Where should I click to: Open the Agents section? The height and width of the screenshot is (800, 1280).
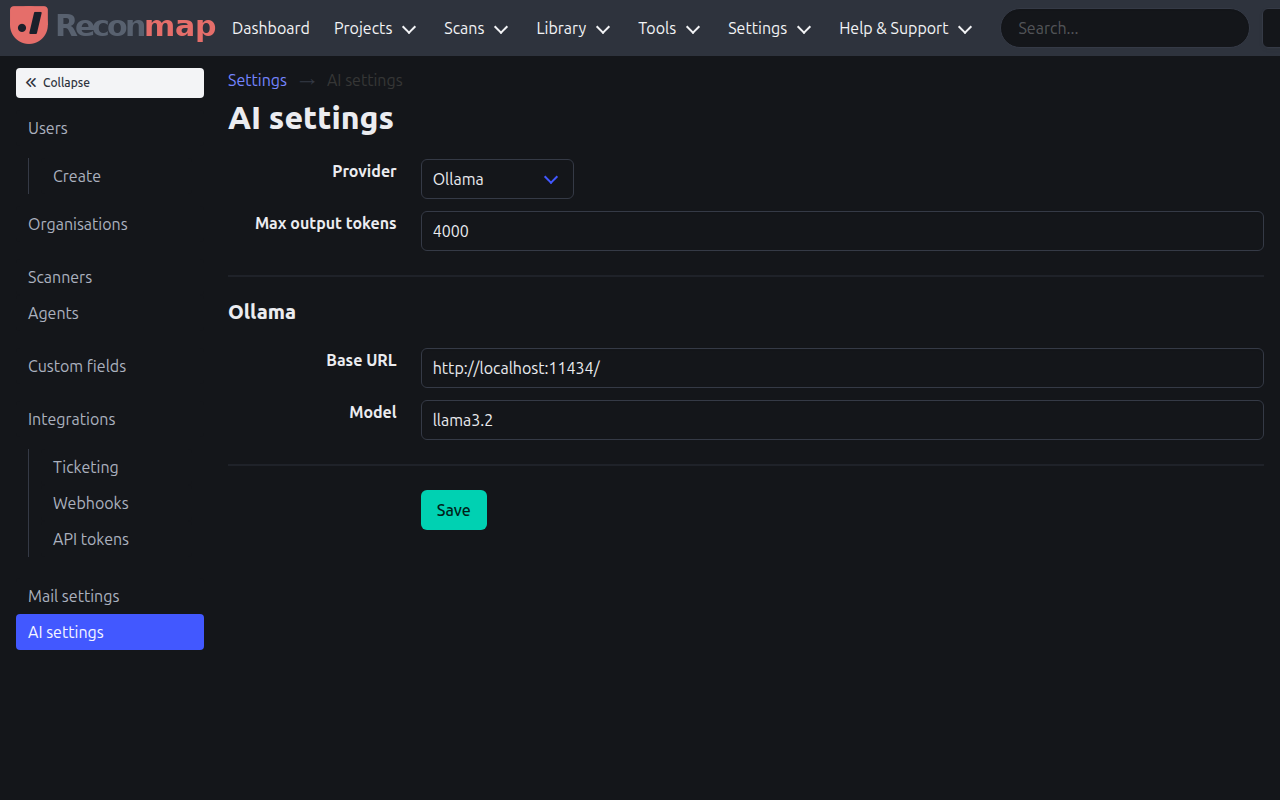(53, 313)
